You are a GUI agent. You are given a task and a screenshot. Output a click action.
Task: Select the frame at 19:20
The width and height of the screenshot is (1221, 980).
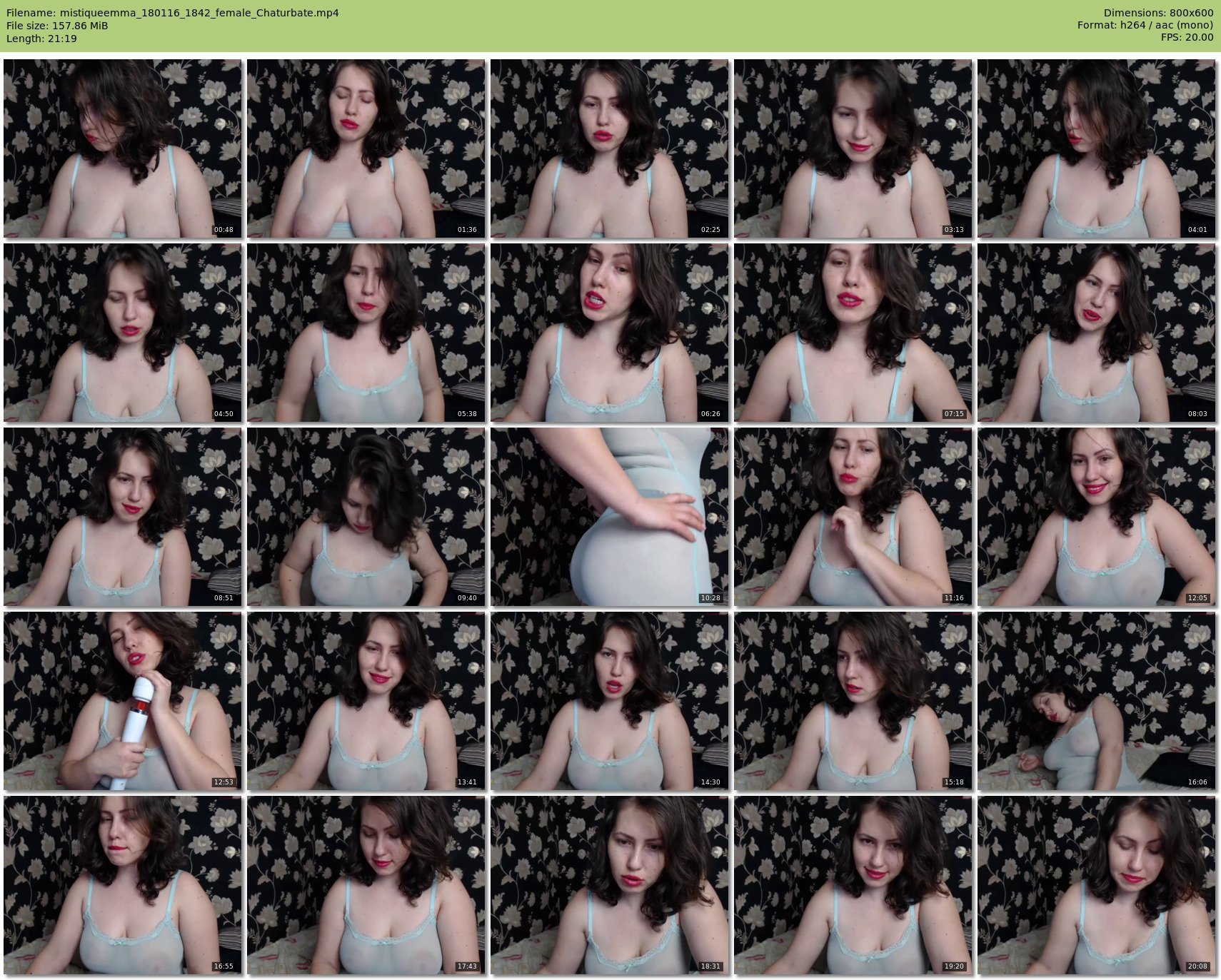(x=853, y=885)
